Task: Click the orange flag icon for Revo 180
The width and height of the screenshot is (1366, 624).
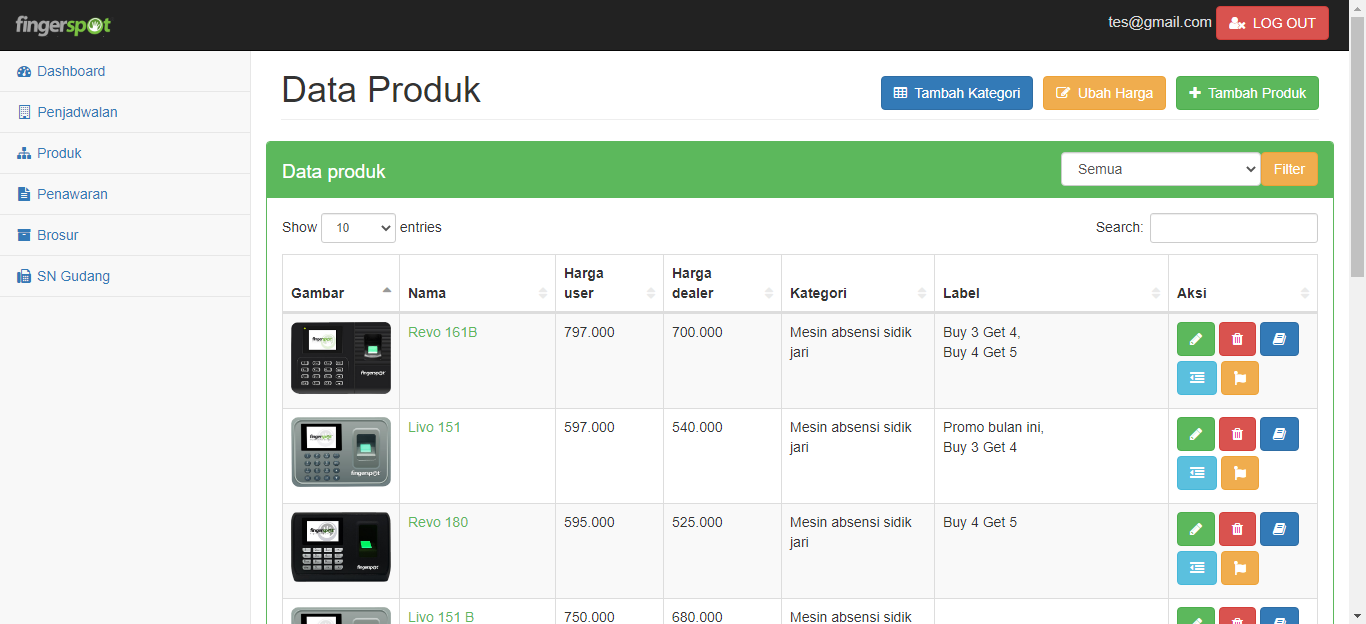Action: (x=1239, y=568)
